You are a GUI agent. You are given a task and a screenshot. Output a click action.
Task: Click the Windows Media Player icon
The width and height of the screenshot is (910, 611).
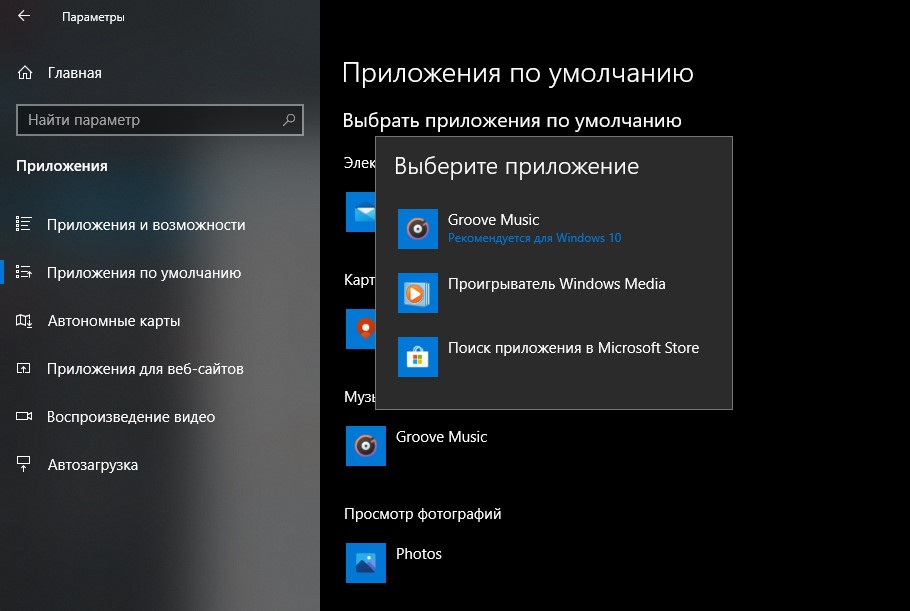coord(417,293)
